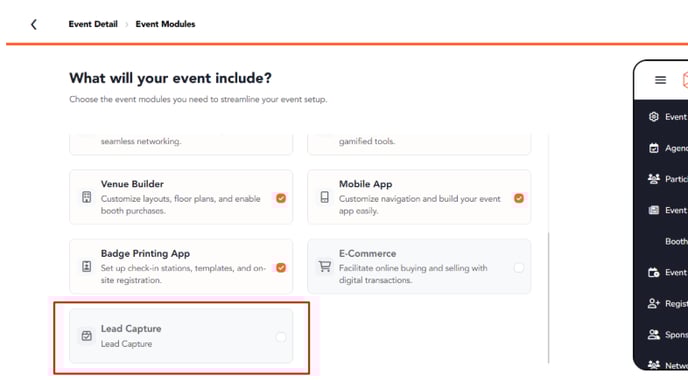Click the module list vertical scrollbar
Image resolution: width=688 pixels, height=380 pixels.
548,298
